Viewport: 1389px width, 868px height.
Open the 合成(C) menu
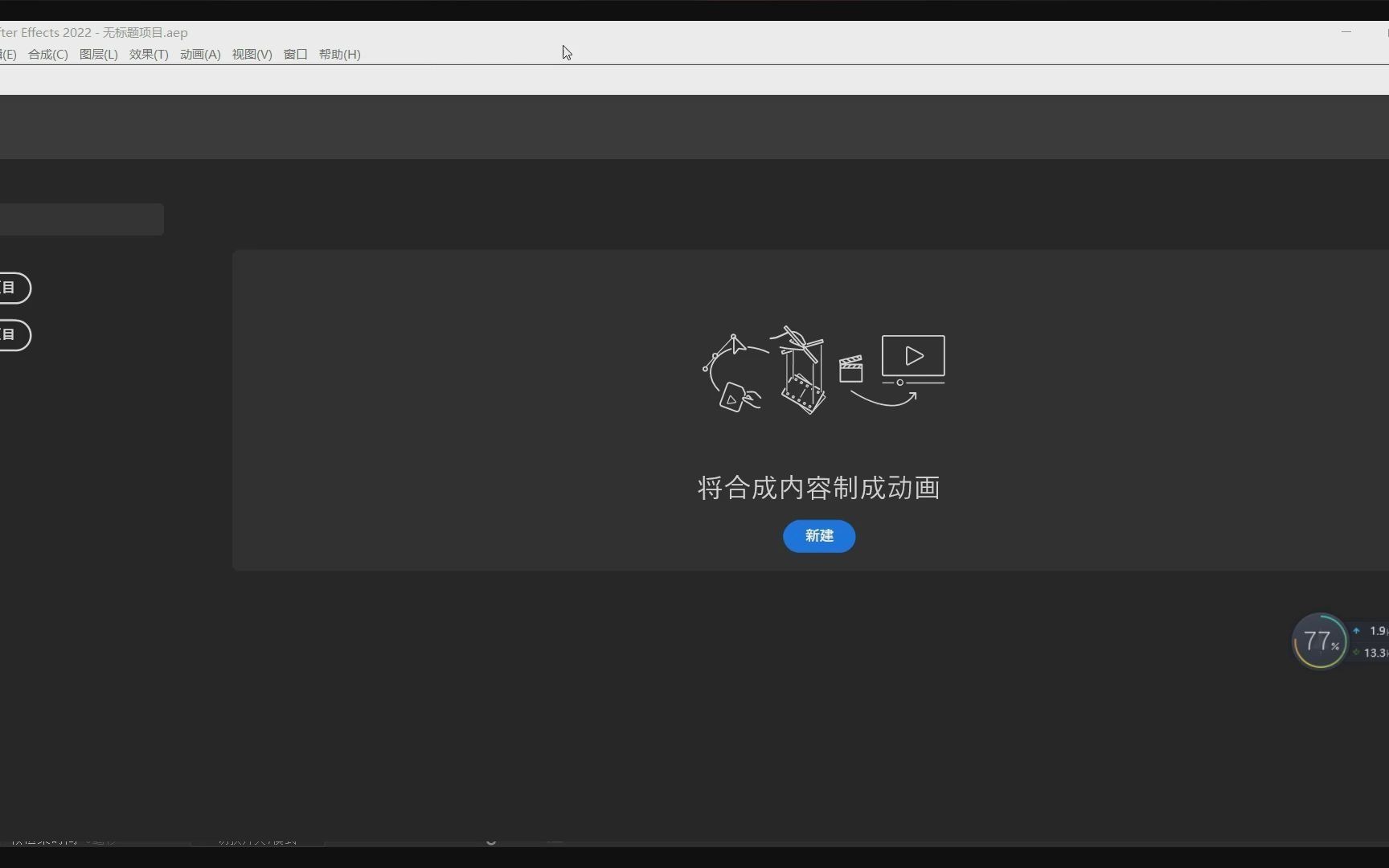click(x=47, y=54)
